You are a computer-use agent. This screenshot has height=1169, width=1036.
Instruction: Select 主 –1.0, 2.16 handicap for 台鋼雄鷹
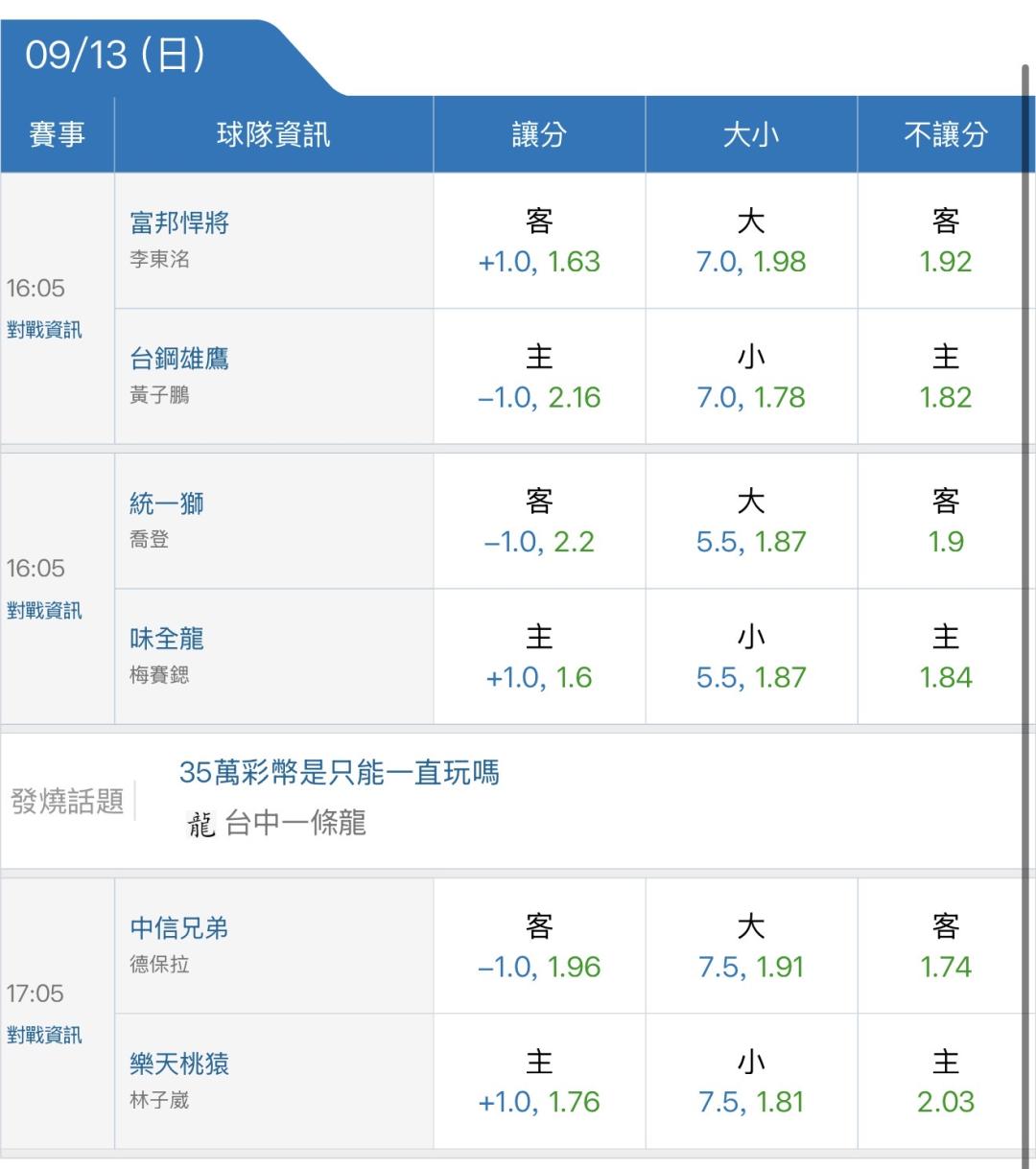coord(539,376)
